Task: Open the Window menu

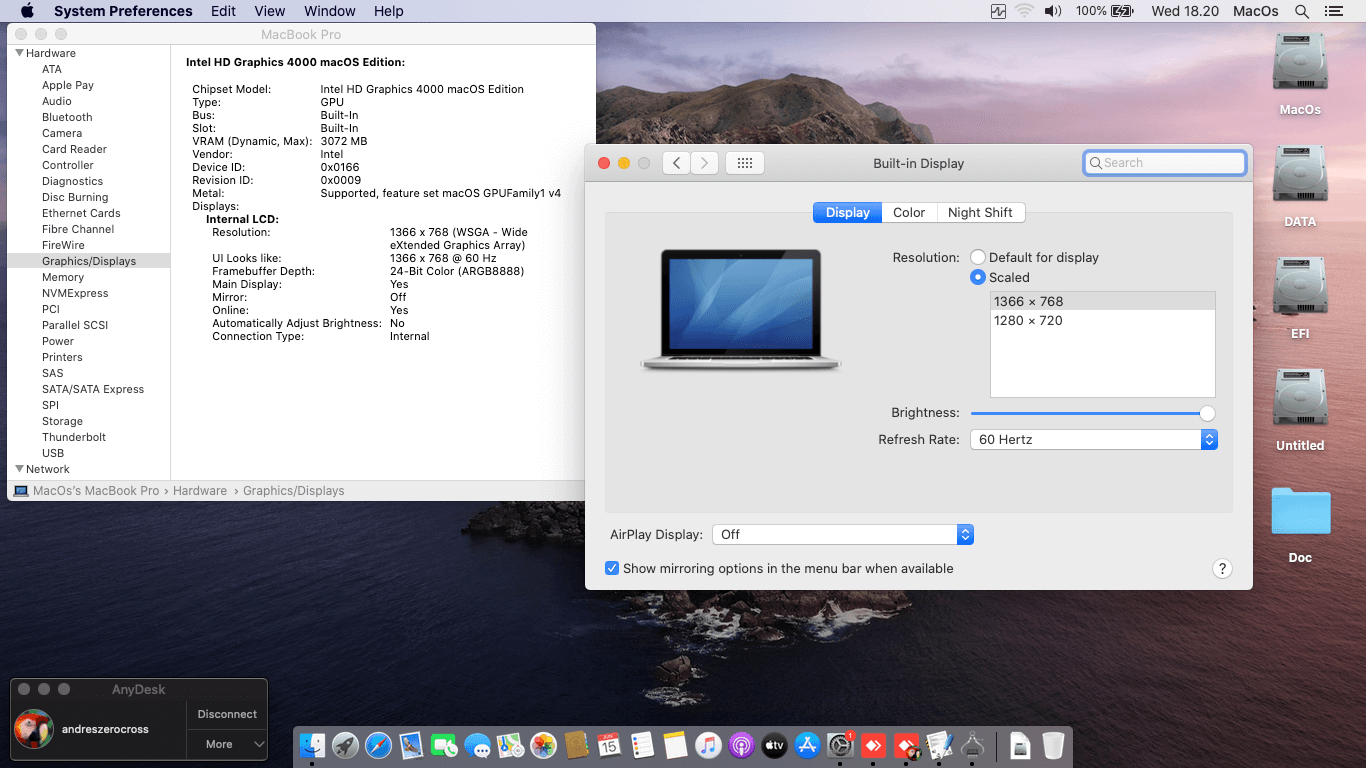Action: (330, 11)
